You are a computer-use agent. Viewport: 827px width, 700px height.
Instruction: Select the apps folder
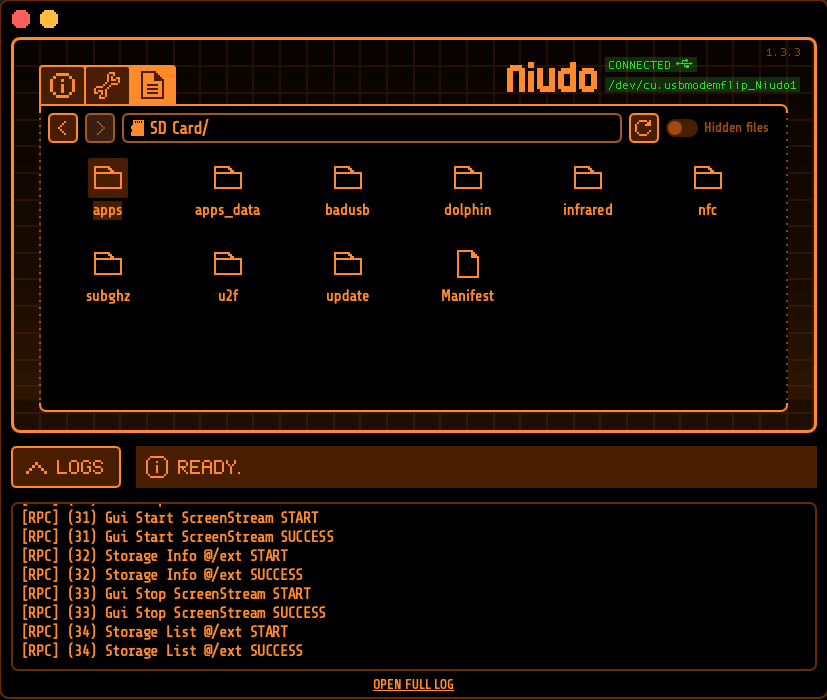click(108, 188)
